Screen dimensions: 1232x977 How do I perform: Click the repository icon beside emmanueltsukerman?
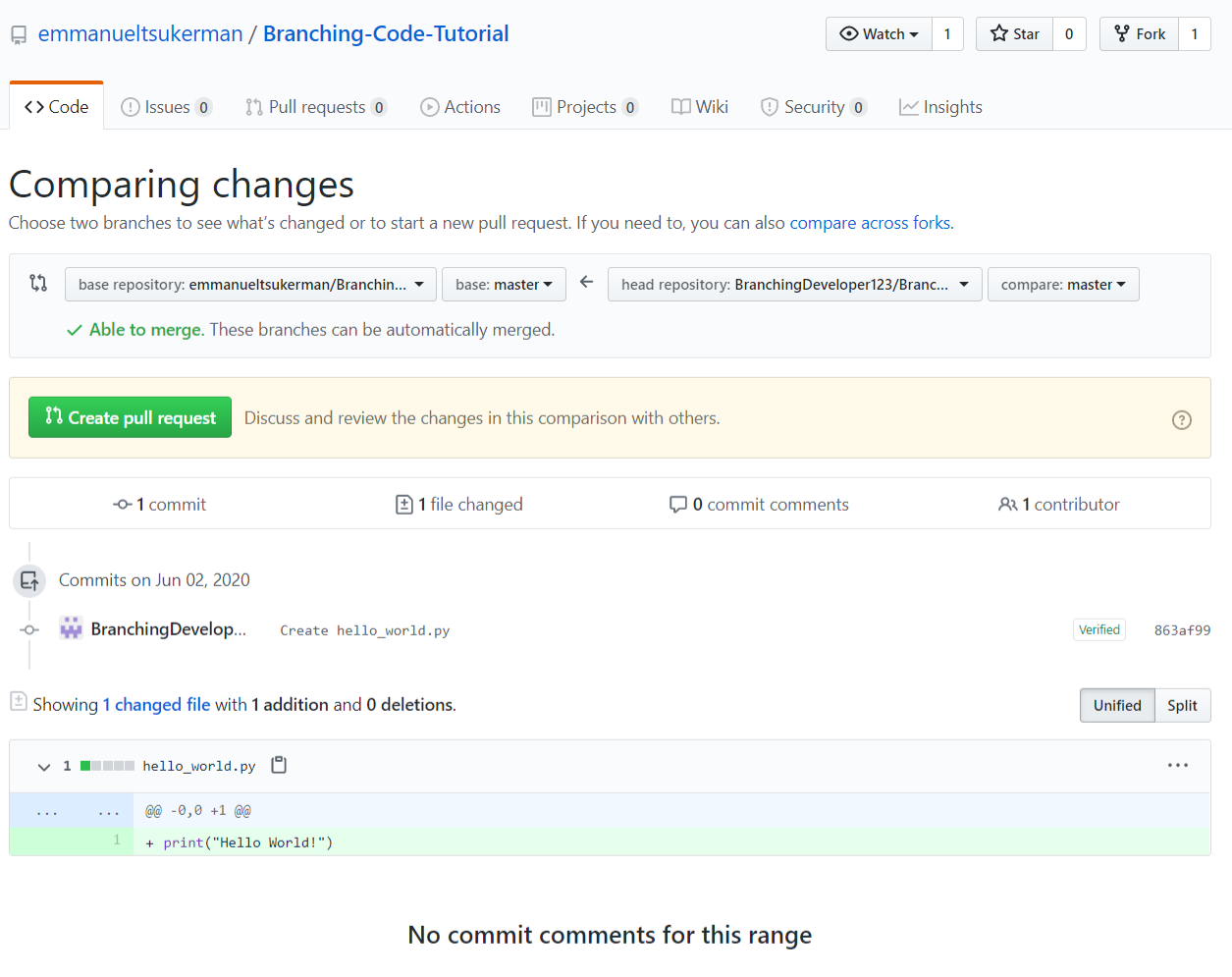point(19,35)
